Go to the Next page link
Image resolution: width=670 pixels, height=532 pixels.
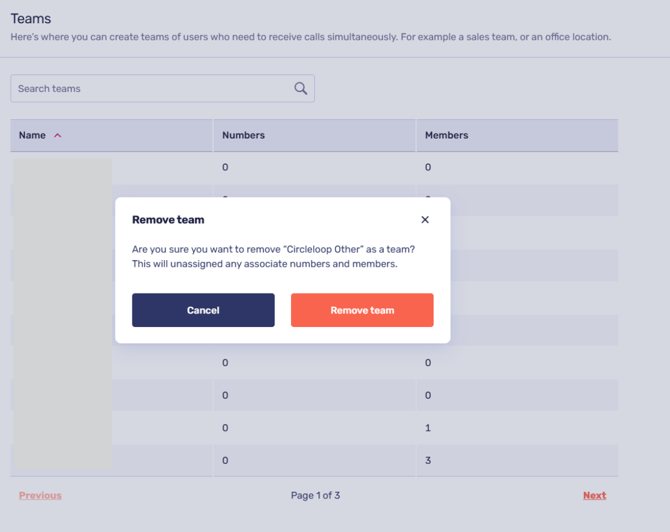pos(594,495)
